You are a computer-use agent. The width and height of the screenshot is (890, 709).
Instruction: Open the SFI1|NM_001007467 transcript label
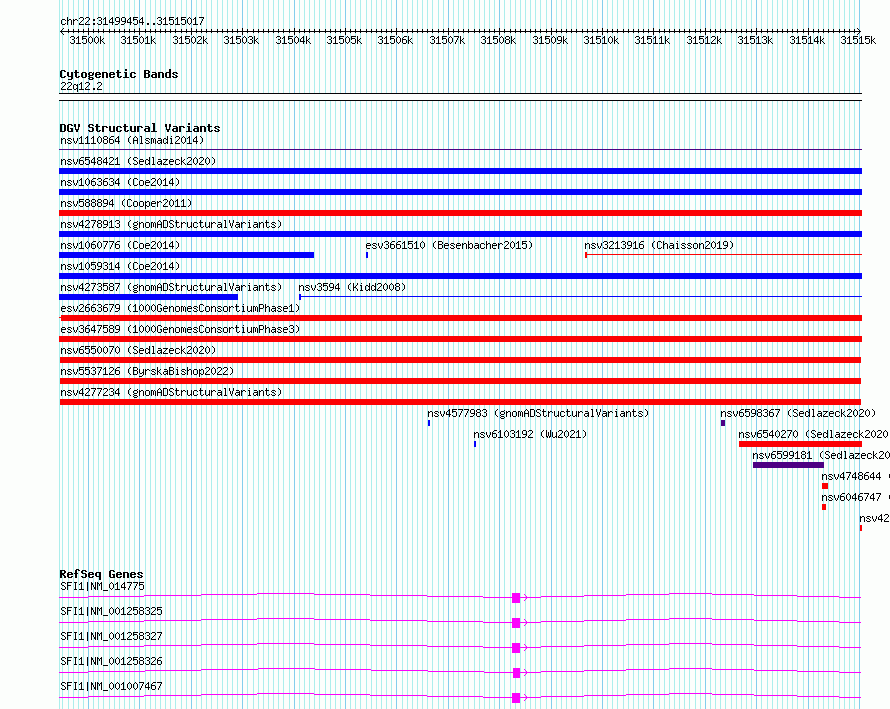click(111, 686)
